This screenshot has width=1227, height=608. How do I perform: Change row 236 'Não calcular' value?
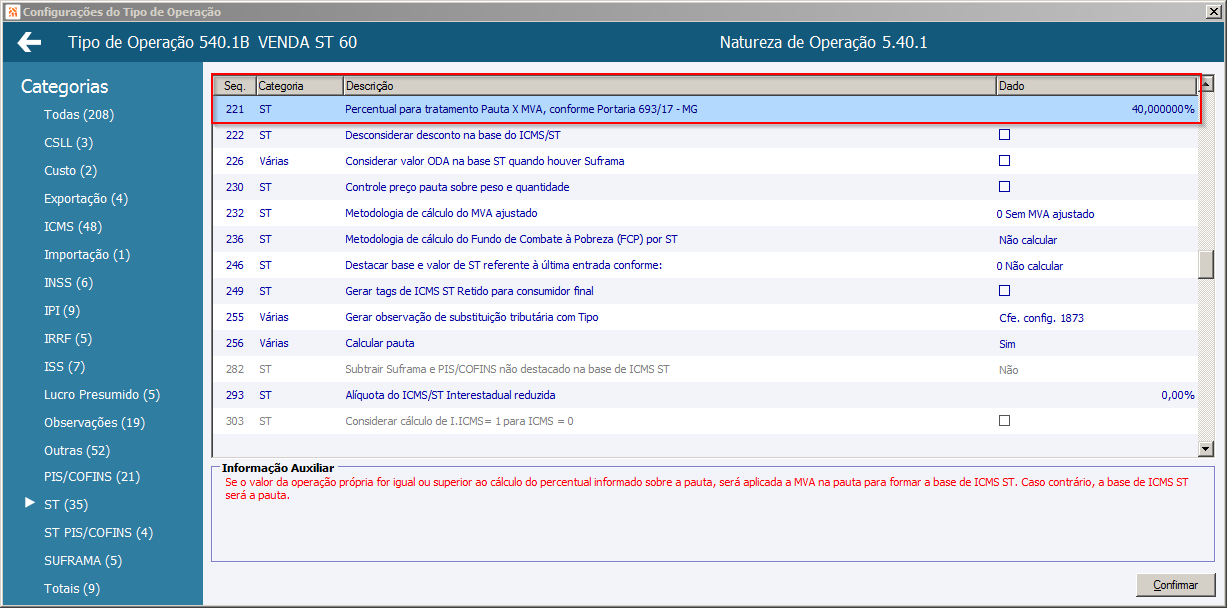[1028, 240]
